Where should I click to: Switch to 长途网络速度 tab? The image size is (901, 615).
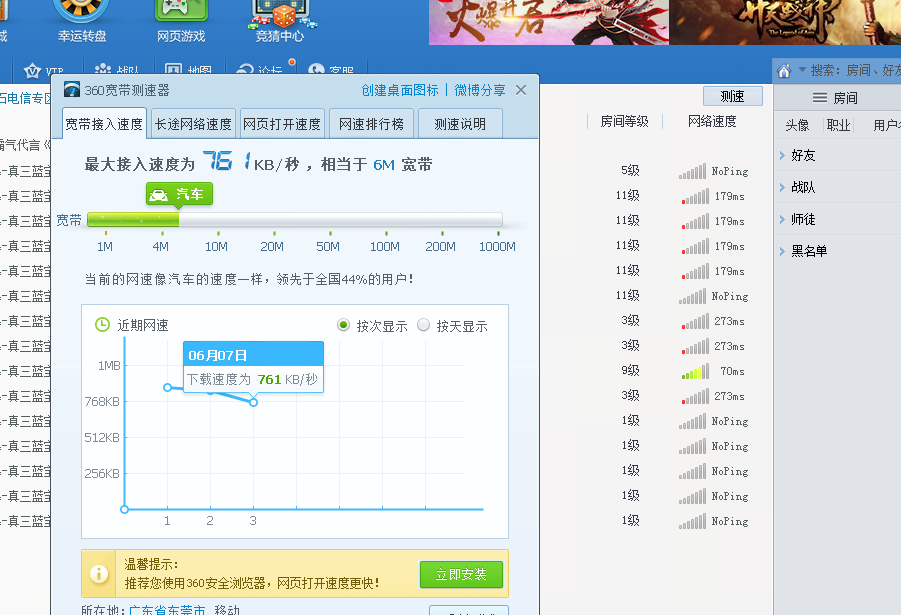pyautogui.click(x=193, y=124)
